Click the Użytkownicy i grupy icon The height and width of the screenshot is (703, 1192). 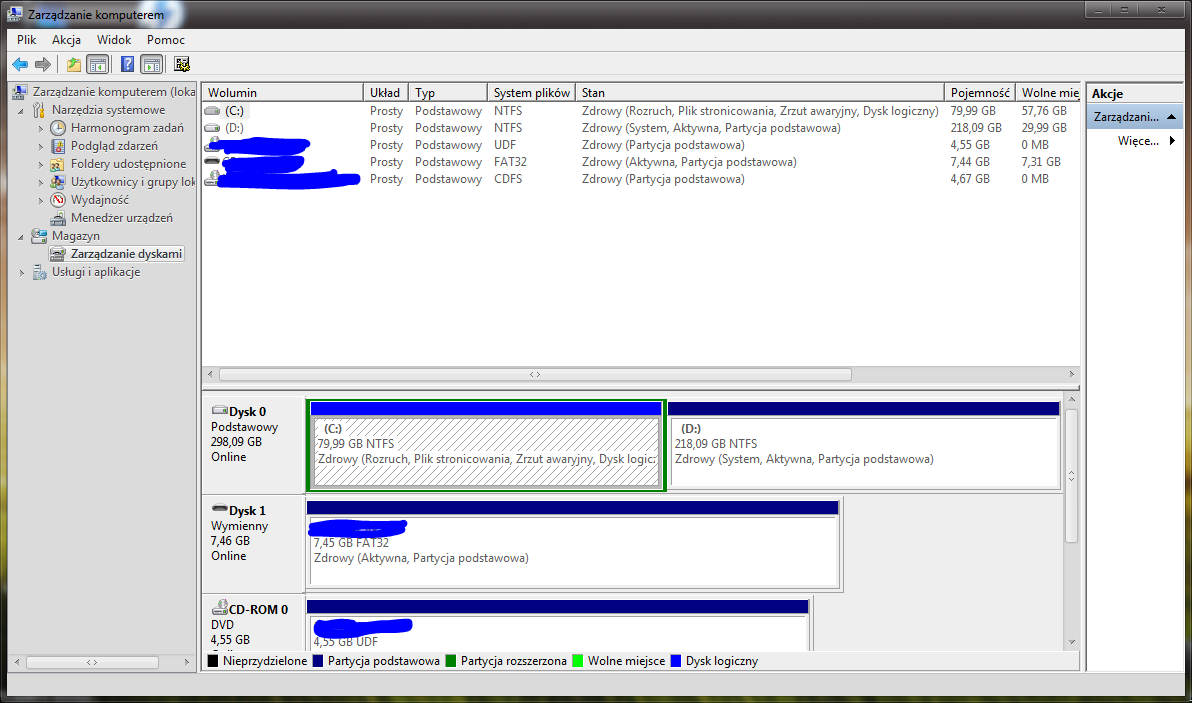pyautogui.click(x=58, y=182)
